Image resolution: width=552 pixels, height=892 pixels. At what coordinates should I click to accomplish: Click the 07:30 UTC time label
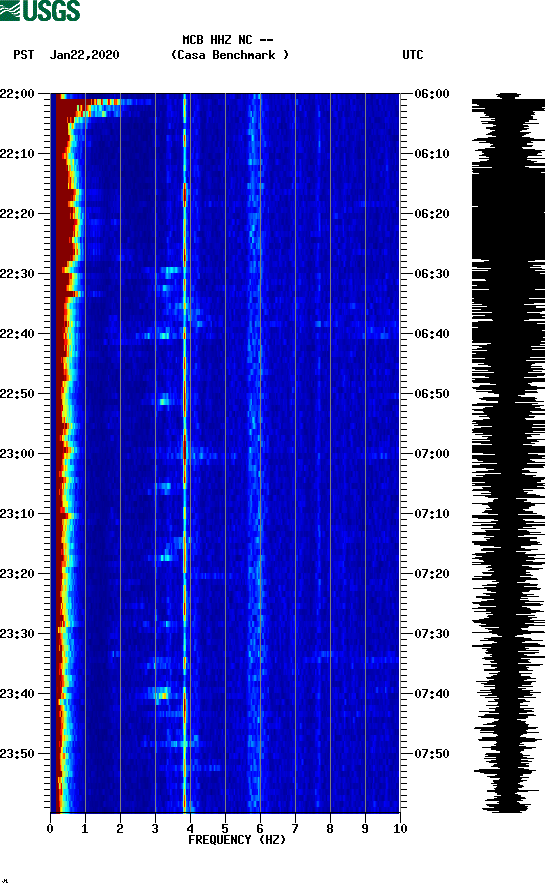tap(432, 634)
